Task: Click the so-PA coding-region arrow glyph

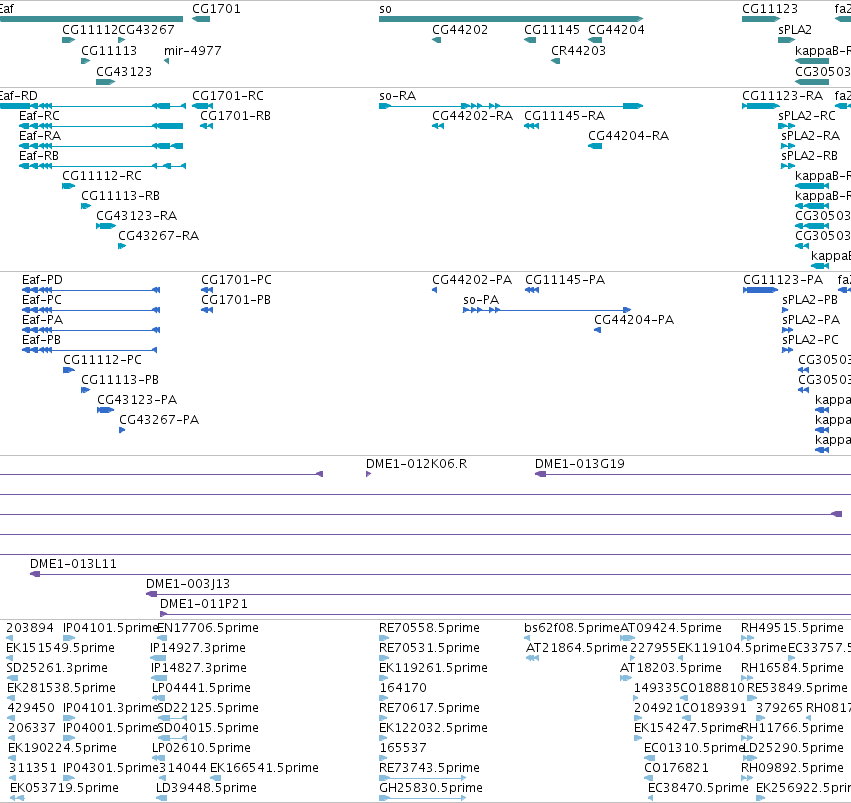Action: pos(547,310)
